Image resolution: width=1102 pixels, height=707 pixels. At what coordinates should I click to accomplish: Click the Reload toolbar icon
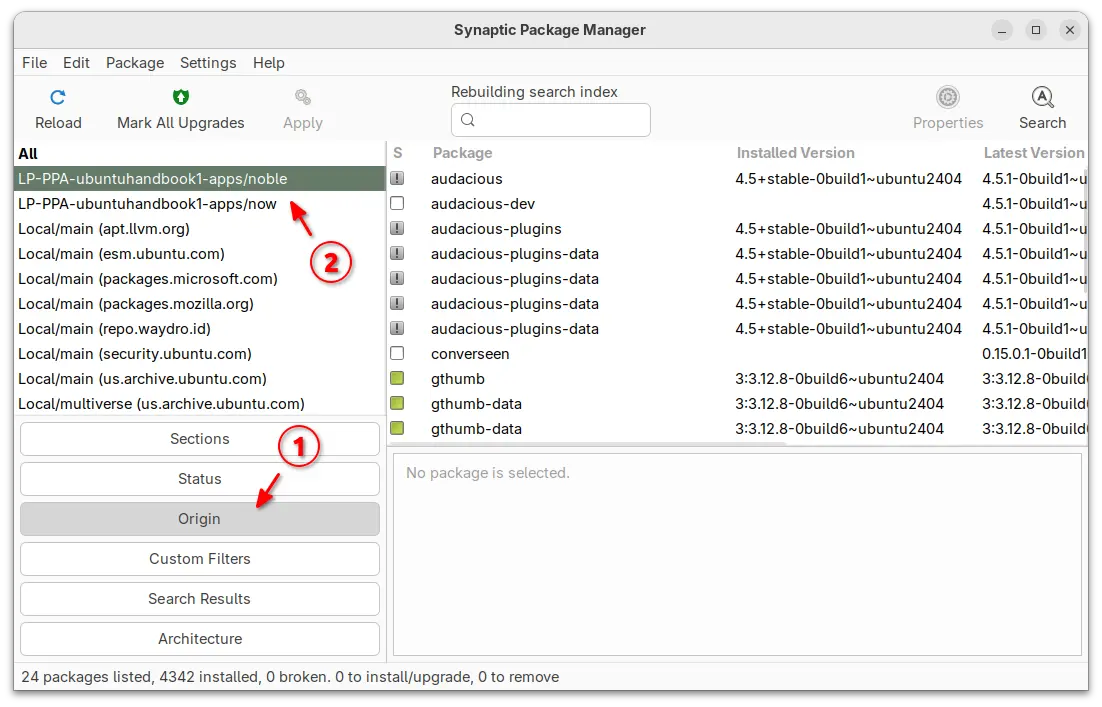tap(58, 97)
